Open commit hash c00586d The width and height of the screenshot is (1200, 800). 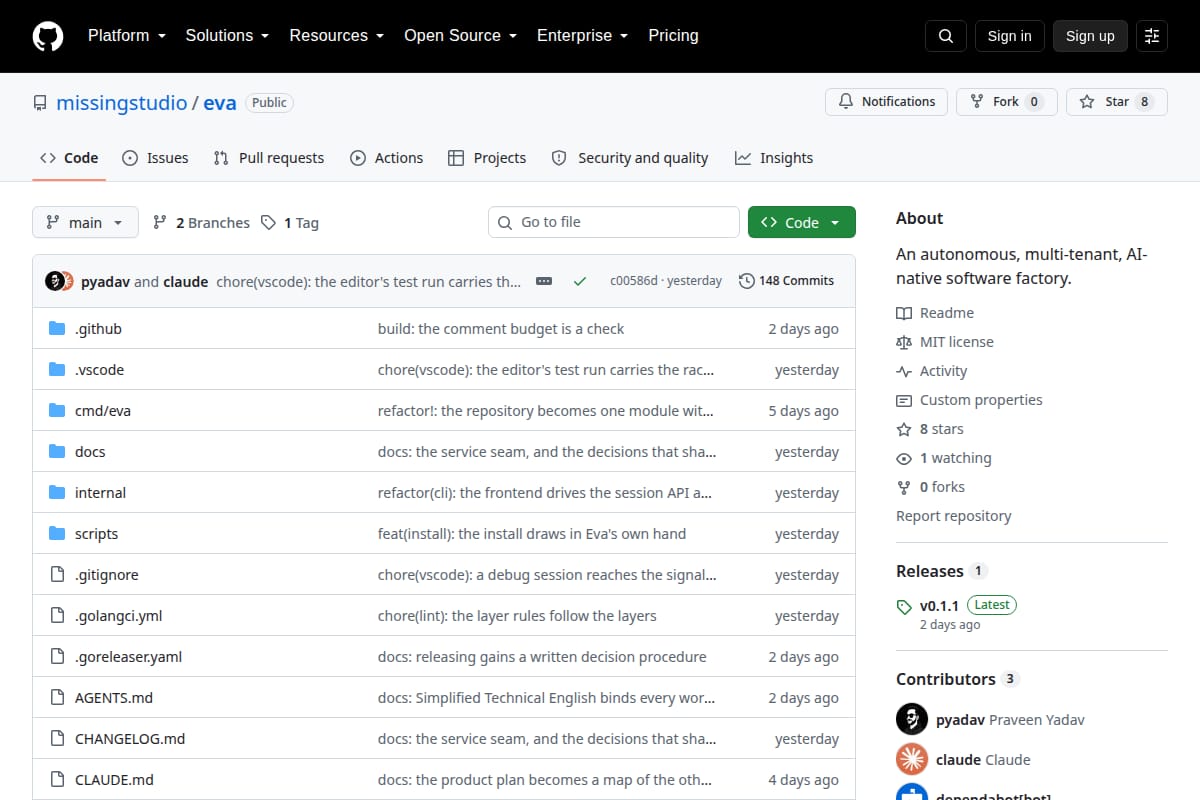[x=634, y=281]
